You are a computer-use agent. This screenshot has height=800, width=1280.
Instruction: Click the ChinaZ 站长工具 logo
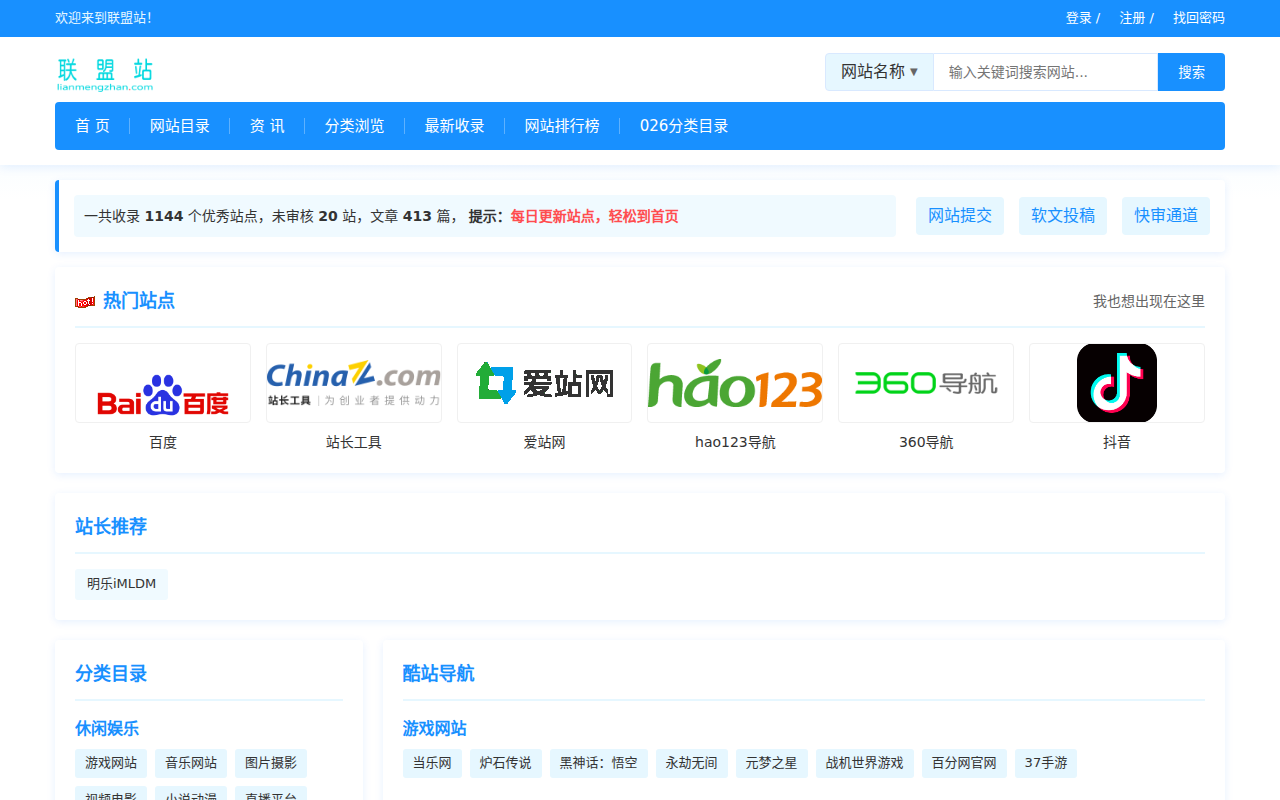click(354, 383)
